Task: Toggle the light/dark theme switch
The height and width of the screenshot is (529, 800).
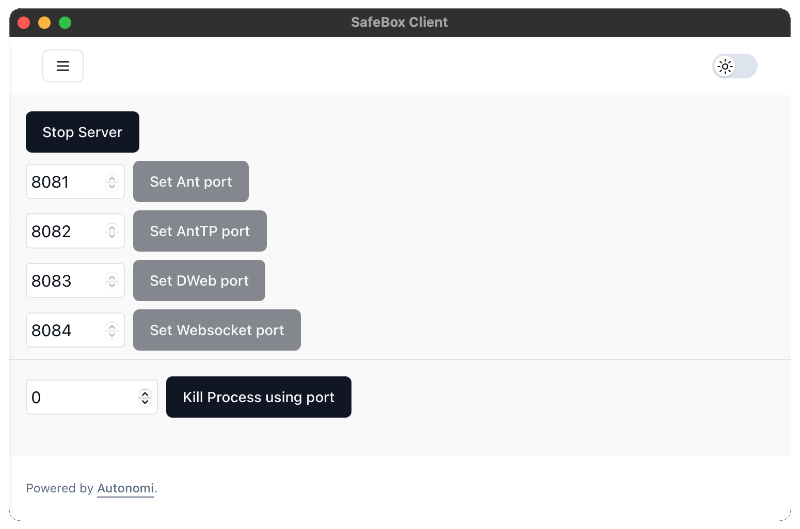Action: coord(735,67)
